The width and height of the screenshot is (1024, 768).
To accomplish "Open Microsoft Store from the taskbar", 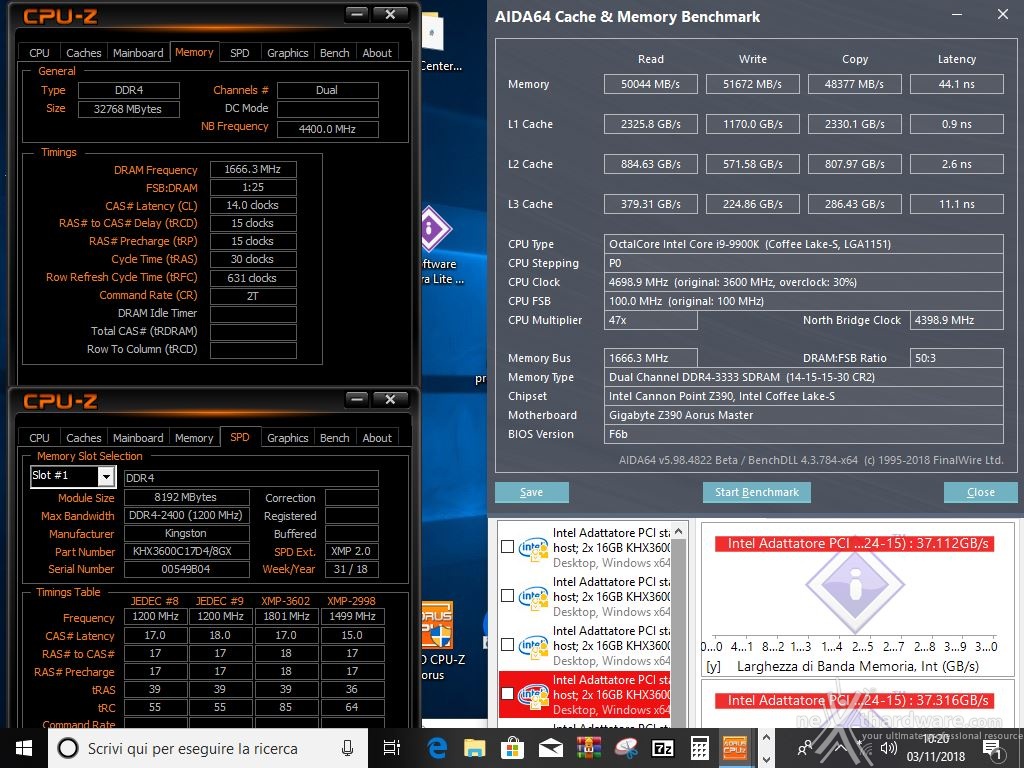I will pyautogui.click(x=513, y=748).
